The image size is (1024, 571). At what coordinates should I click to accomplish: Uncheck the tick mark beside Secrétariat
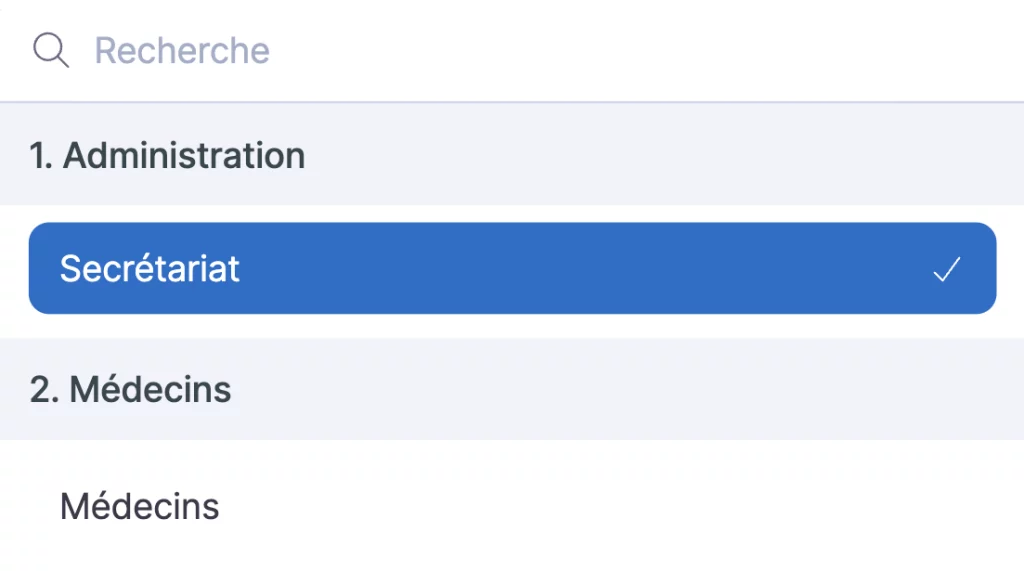point(946,269)
